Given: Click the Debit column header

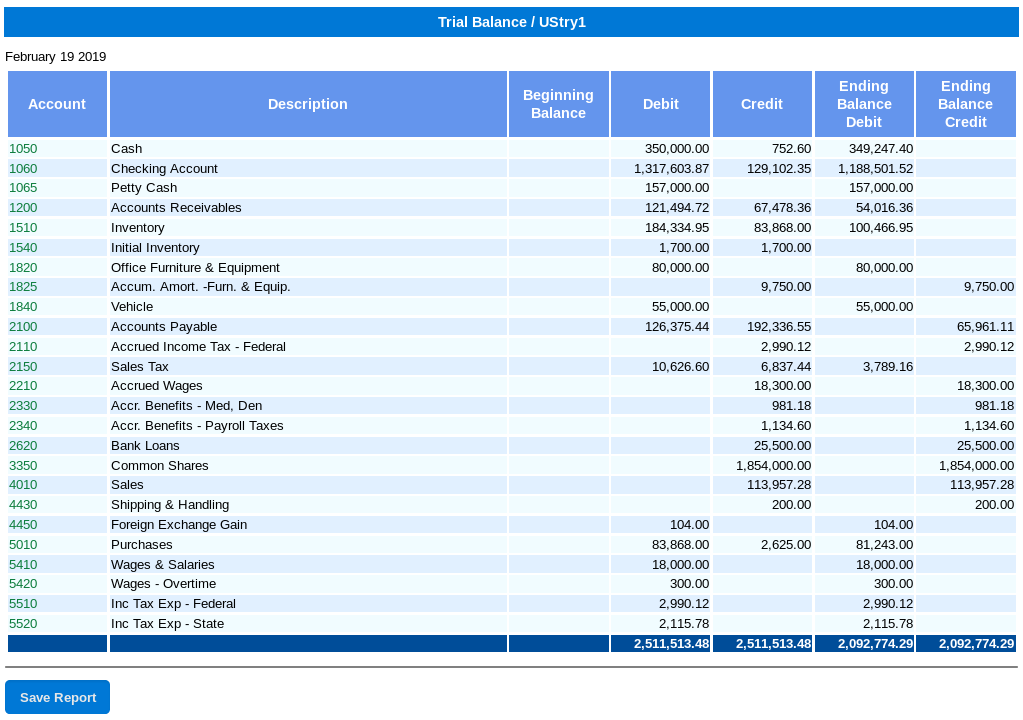Looking at the screenshot, I should click(x=660, y=104).
